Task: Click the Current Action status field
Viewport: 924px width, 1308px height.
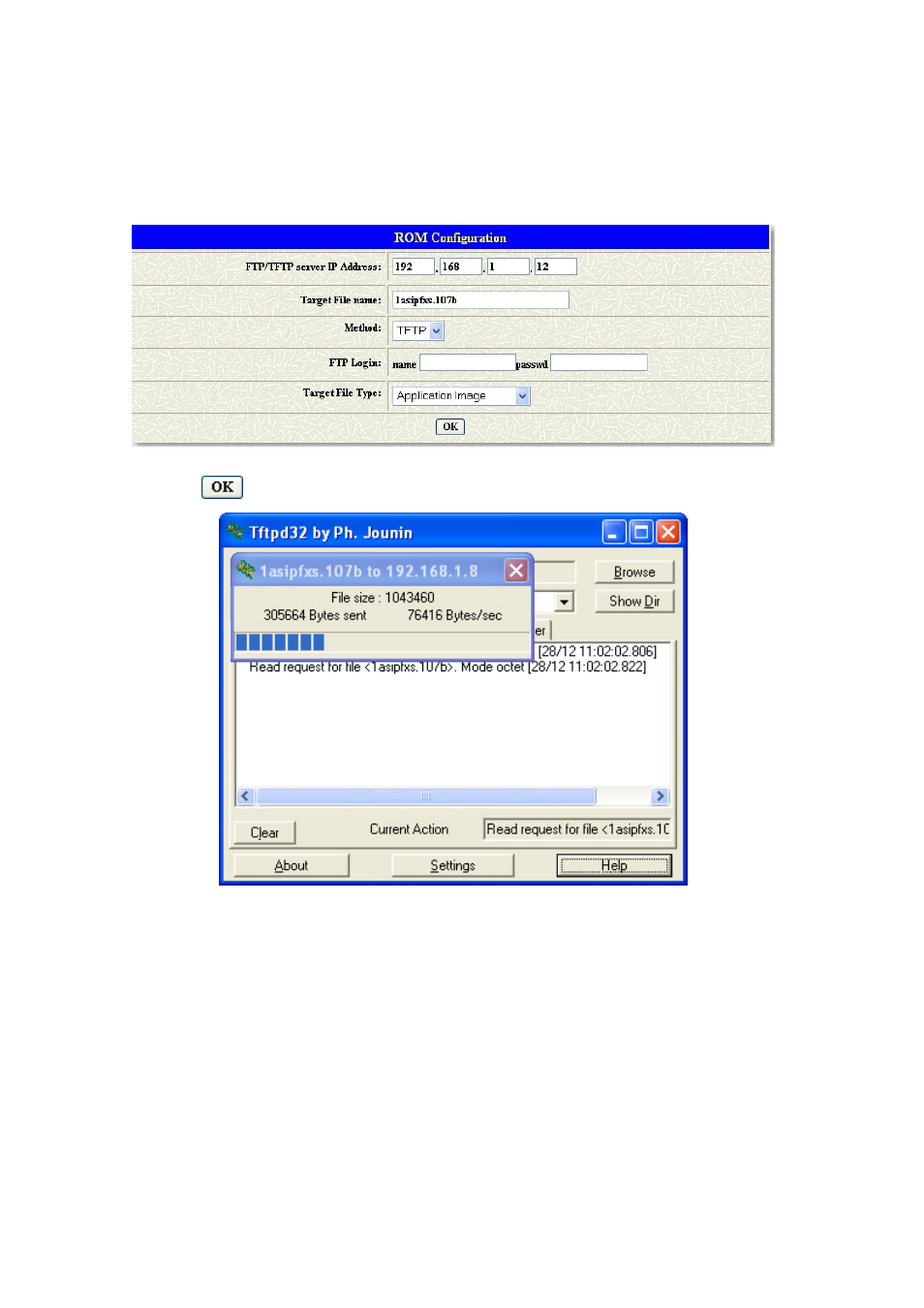Action: (x=577, y=829)
